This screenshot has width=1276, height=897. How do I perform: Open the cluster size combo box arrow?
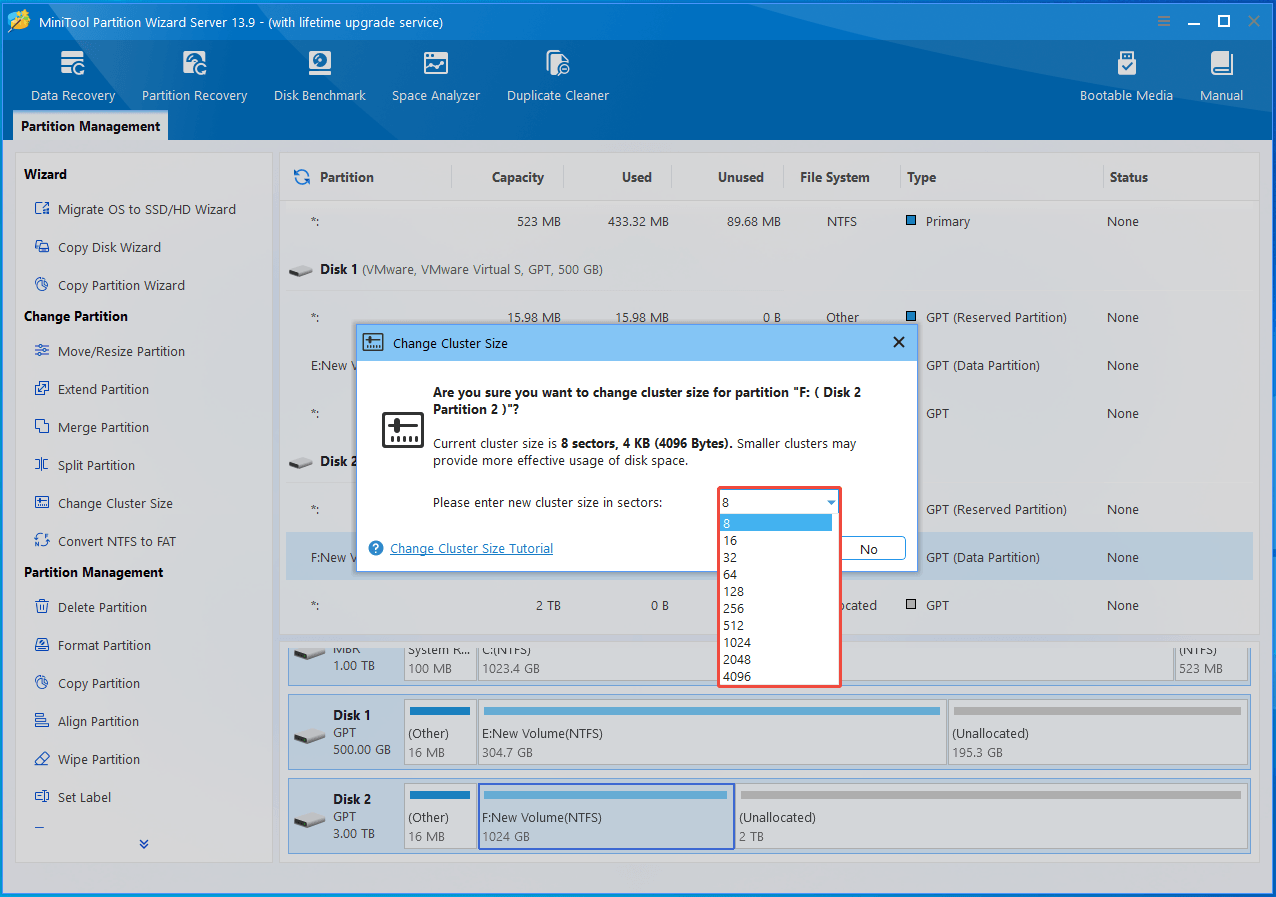(830, 503)
